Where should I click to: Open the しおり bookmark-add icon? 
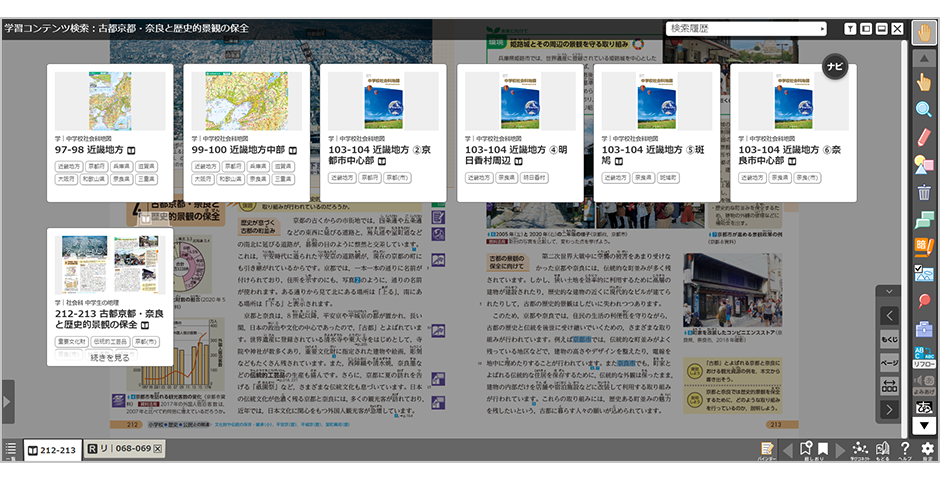click(806, 449)
